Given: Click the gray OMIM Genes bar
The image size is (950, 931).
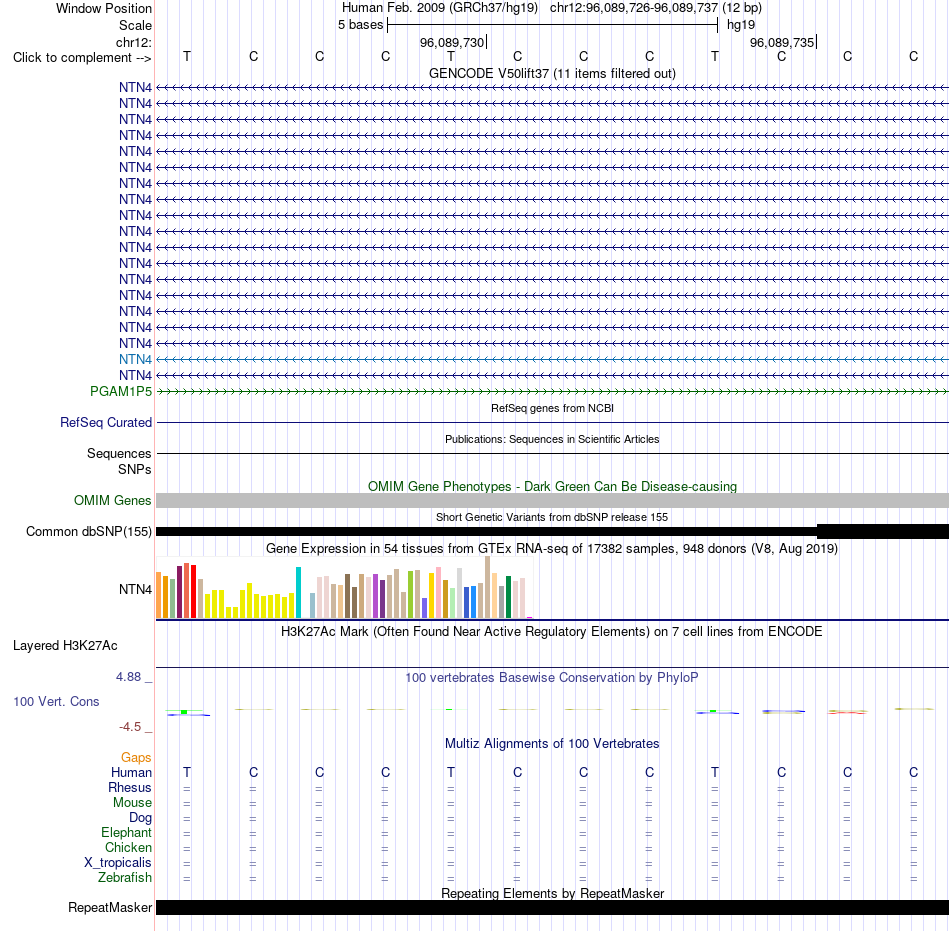Looking at the screenshot, I should pyautogui.click(x=552, y=500).
